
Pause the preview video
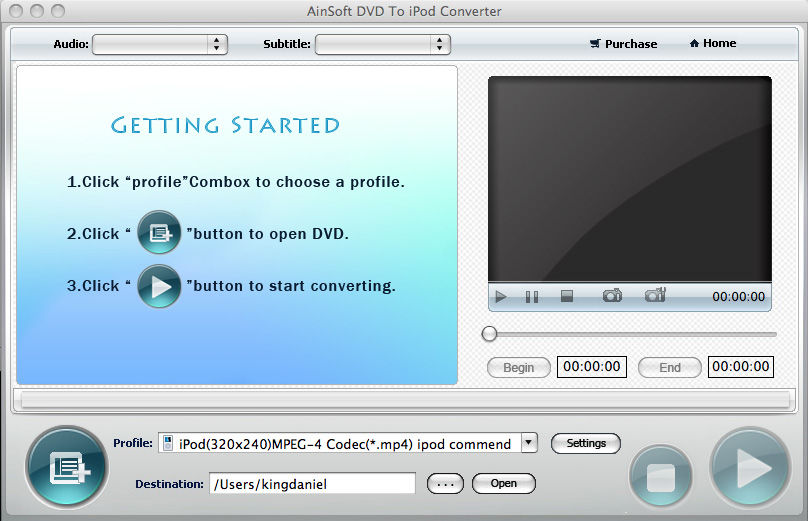coord(532,297)
